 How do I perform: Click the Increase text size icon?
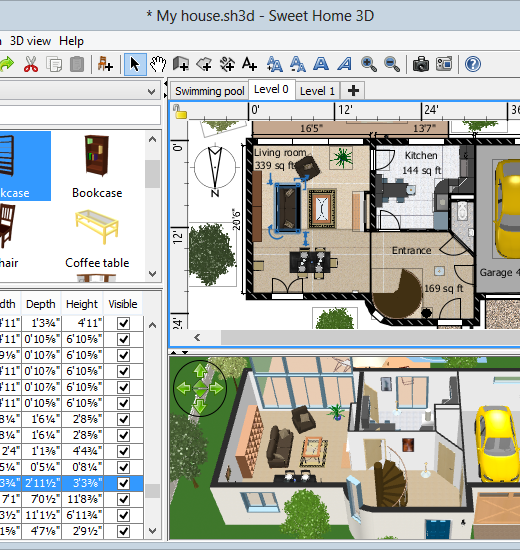[x=274, y=65]
